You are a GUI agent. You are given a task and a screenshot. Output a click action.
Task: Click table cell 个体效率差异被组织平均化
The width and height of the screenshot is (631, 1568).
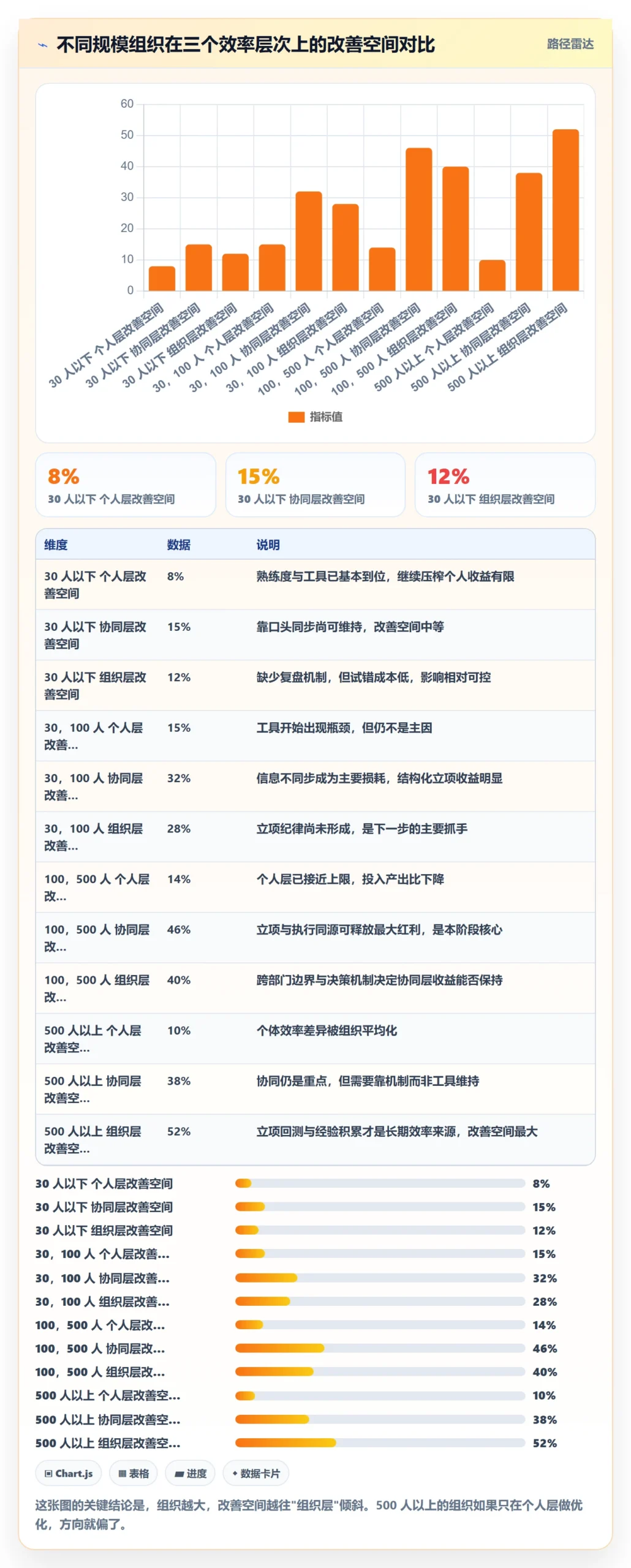pos(326,1030)
